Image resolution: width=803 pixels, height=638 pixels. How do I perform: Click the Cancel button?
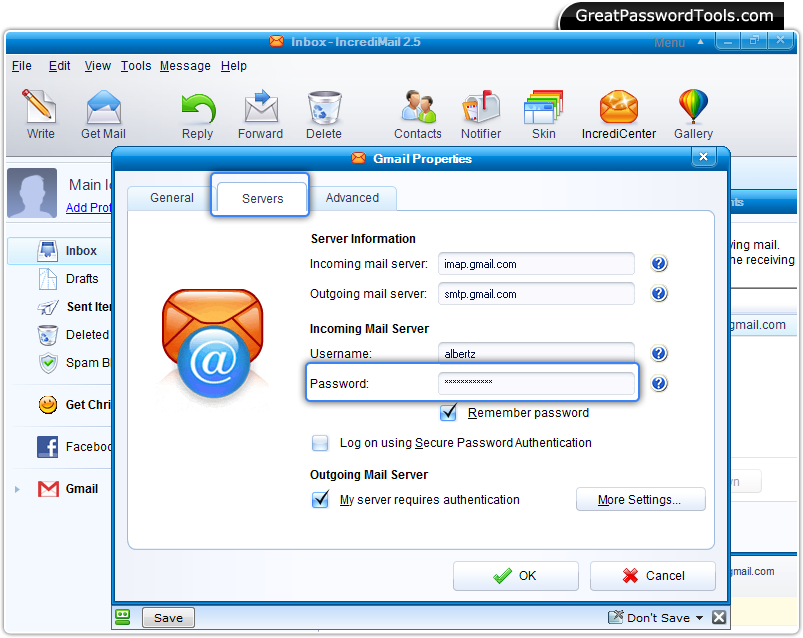[653, 576]
